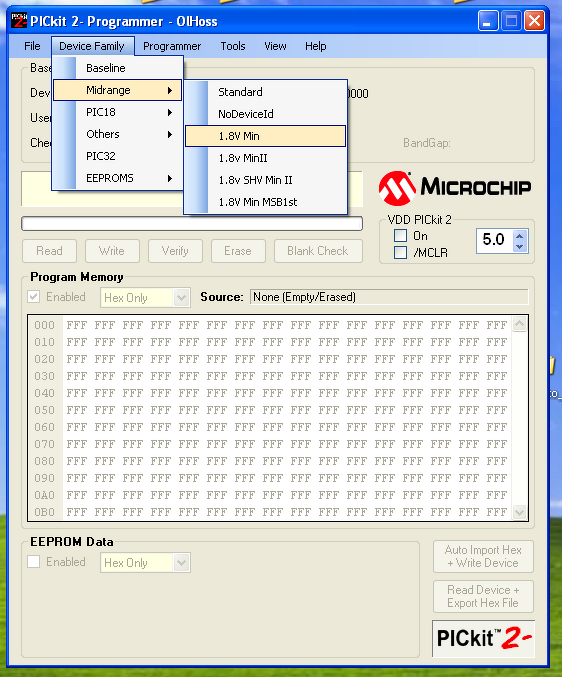Click the BandGap label
The image size is (562, 677).
click(427, 143)
